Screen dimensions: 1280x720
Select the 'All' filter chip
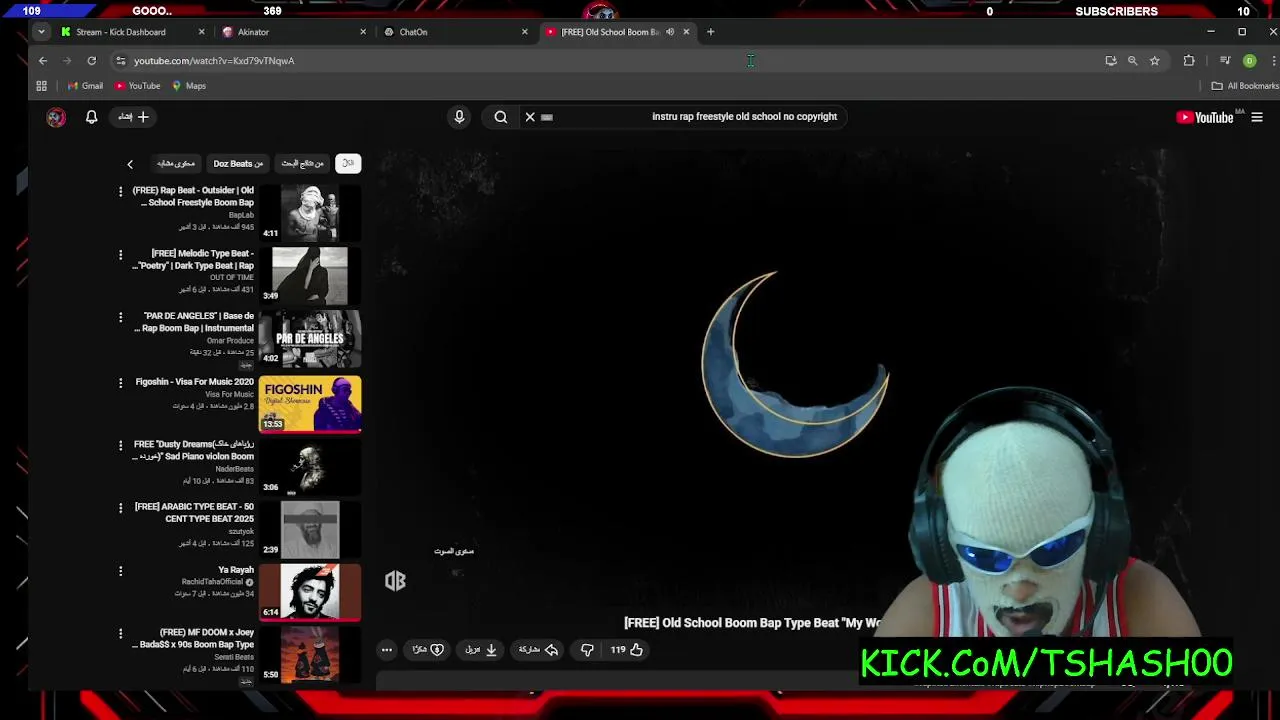(x=348, y=164)
